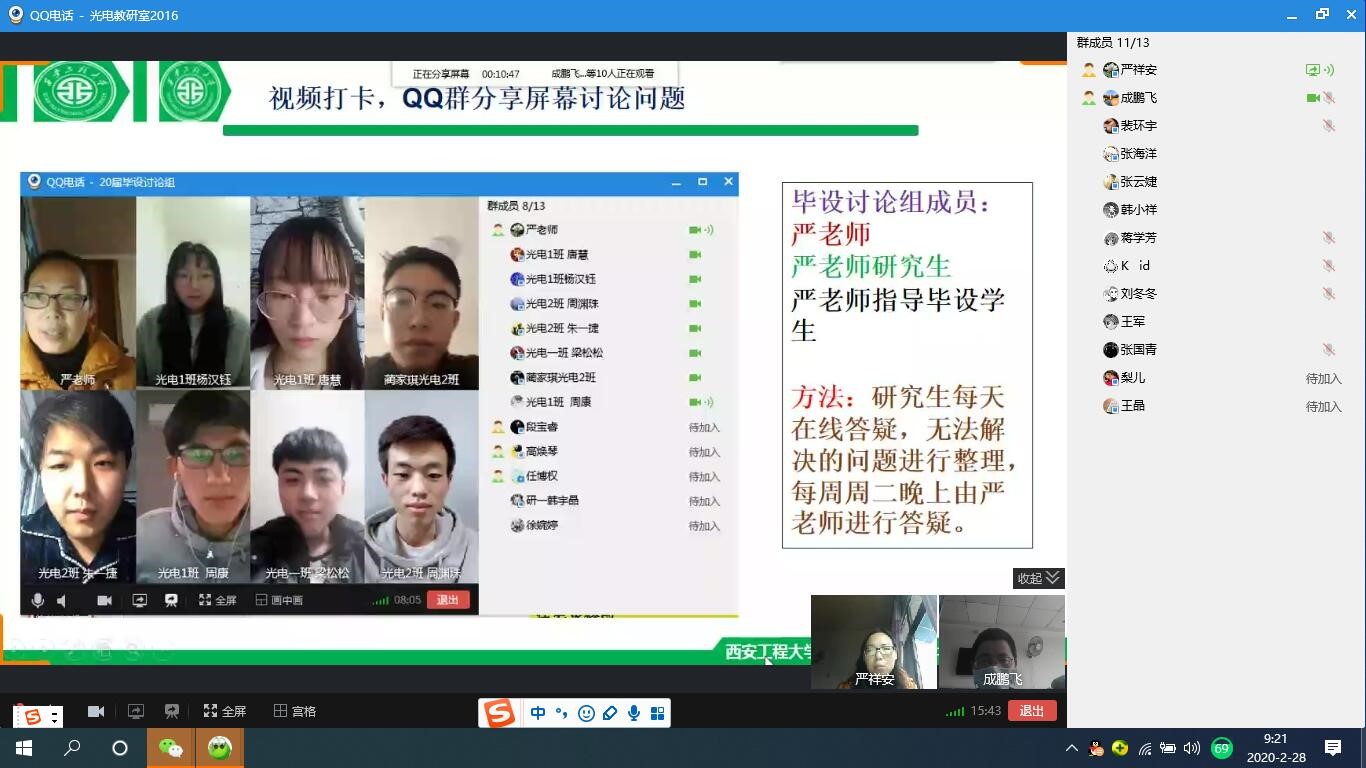This screenshot has height=768, width=1366.
Task: Click the Windows search magnifier icon
Action: (72, 748)
